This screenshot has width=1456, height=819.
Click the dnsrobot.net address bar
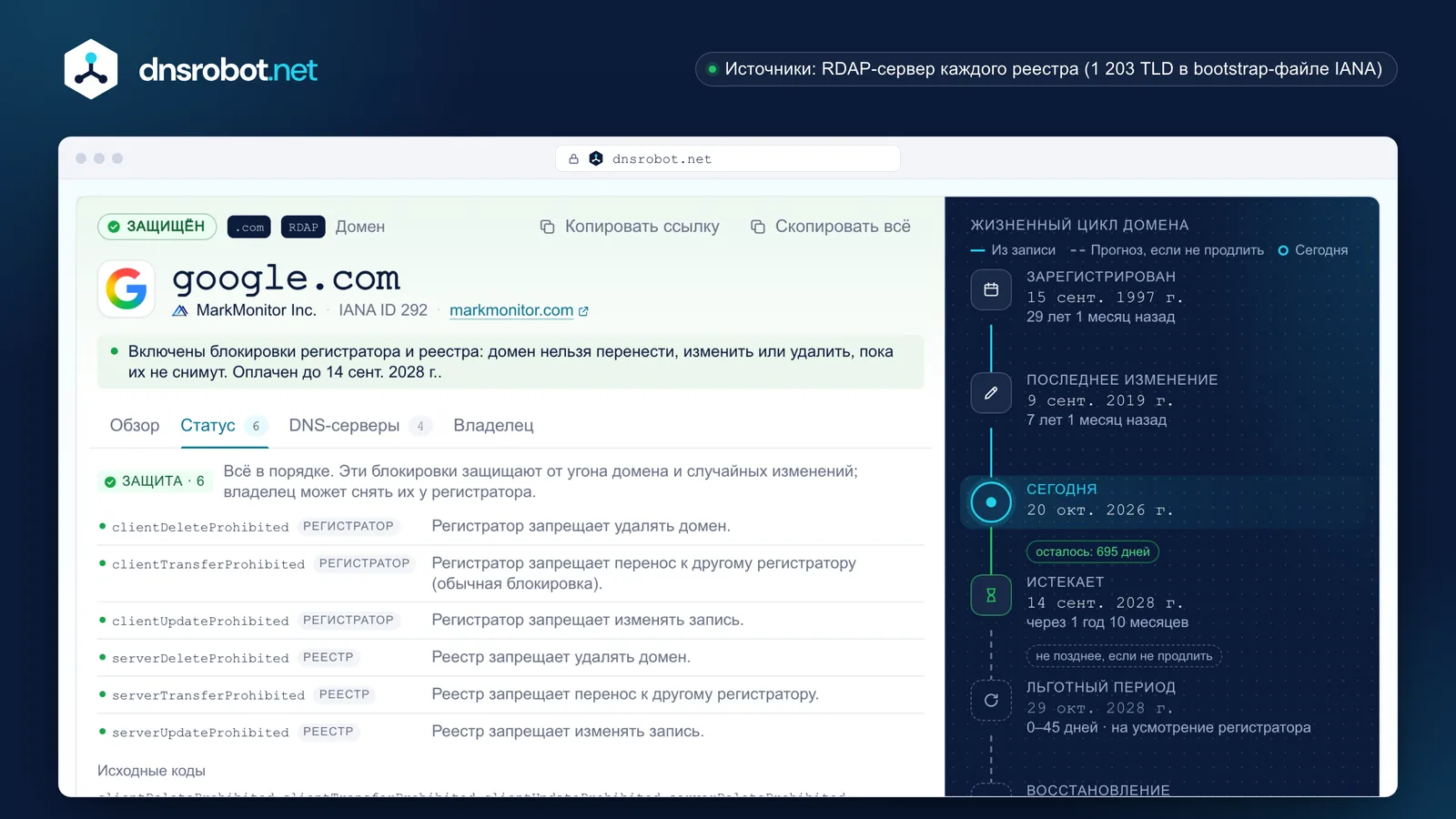(x=728, y=158)
